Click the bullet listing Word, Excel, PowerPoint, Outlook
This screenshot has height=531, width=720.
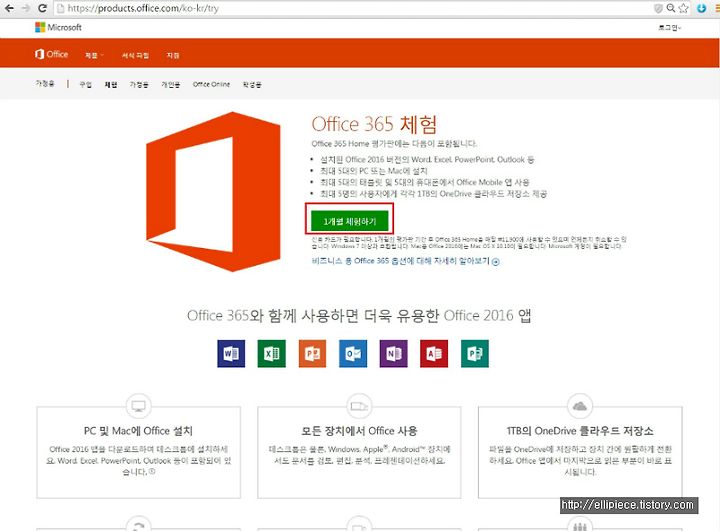point(427,159)
